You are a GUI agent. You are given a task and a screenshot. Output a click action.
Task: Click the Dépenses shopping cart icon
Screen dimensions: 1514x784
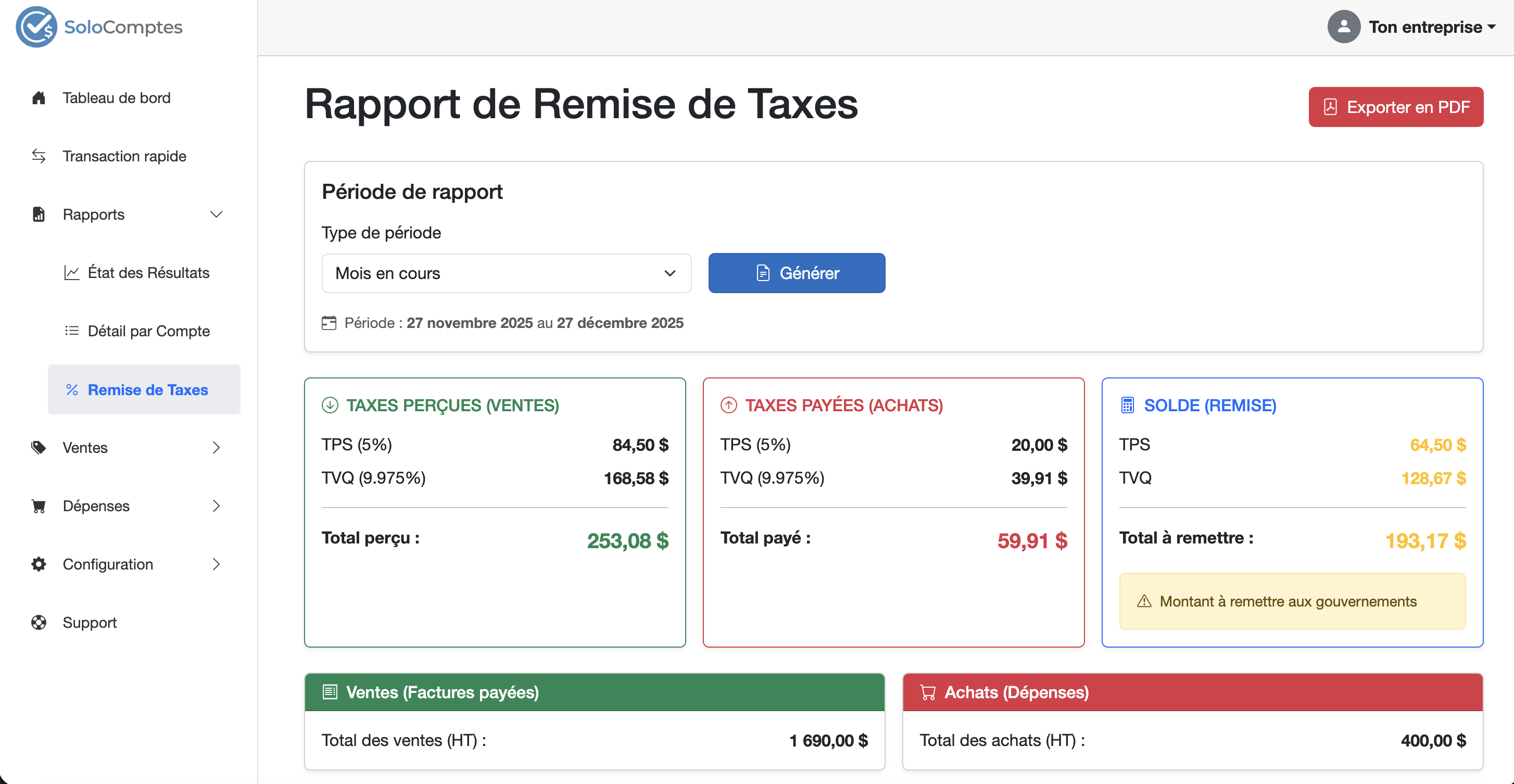coord(39,506)
